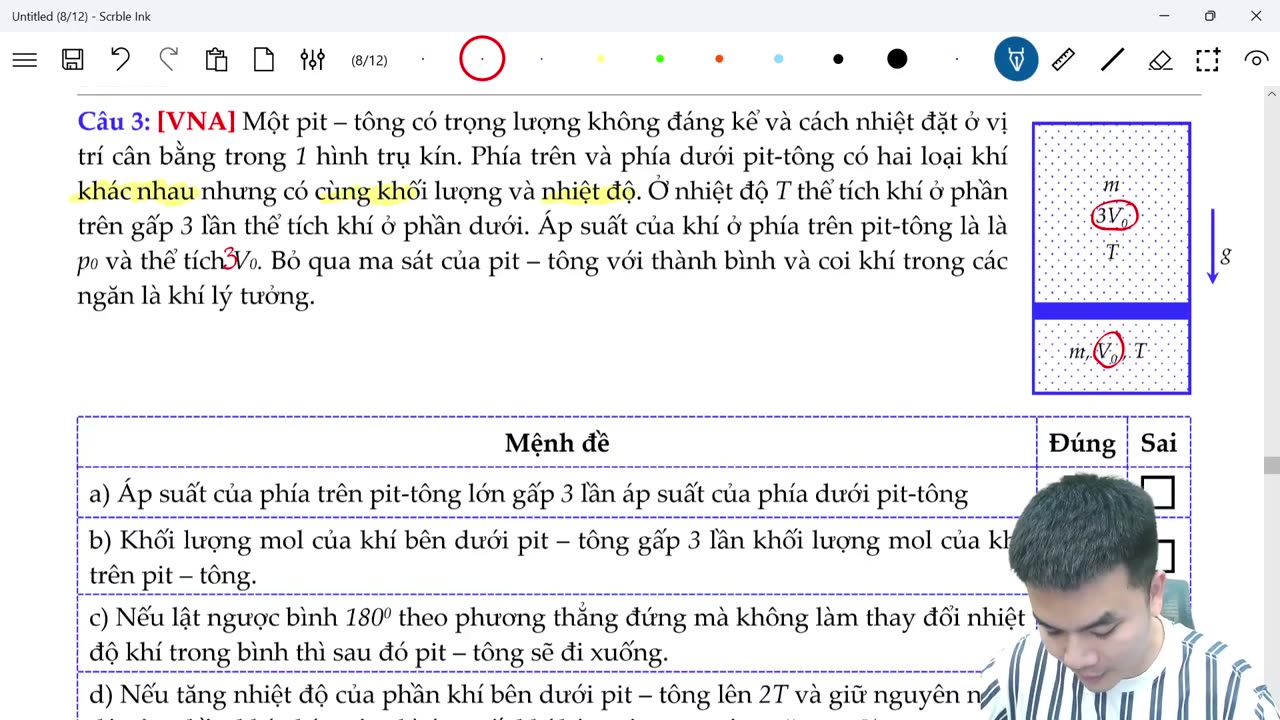Viewport: 1280px width, 720px height.
Task: Redo the undone stroke
Action: pos(168,60)
